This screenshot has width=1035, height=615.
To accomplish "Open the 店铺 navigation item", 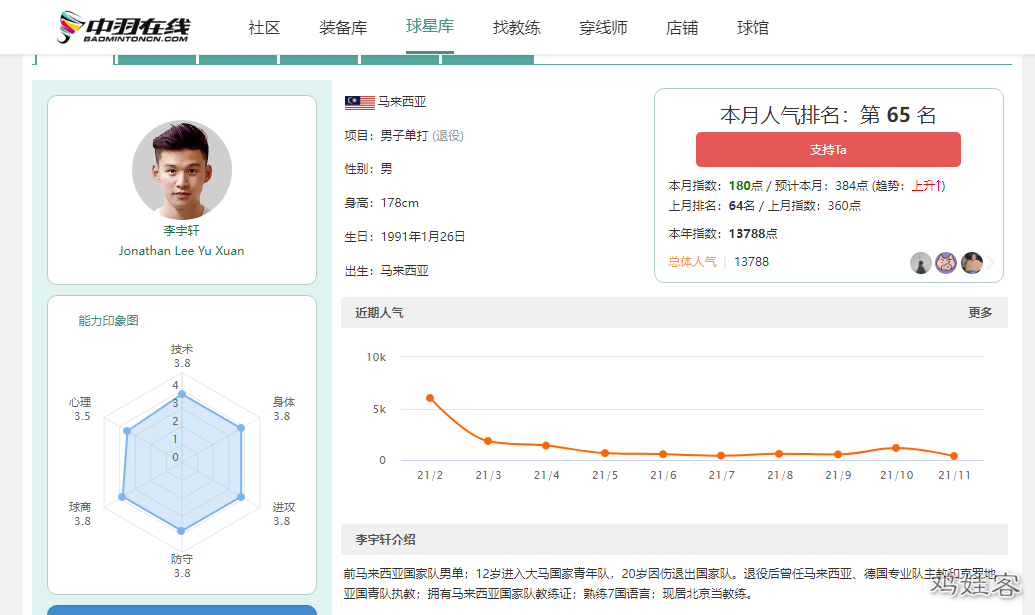I will coord(682,28).
